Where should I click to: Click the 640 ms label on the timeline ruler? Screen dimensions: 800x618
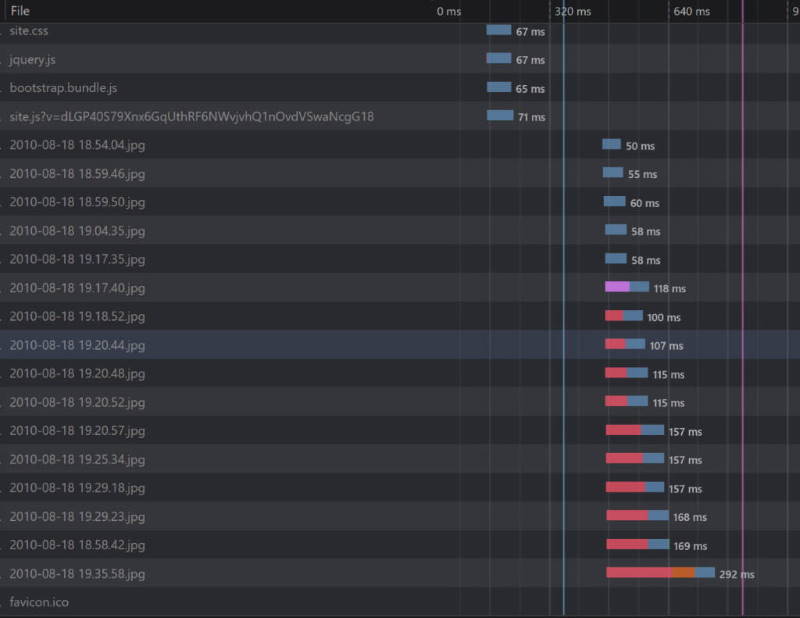(x=692, y=11)
